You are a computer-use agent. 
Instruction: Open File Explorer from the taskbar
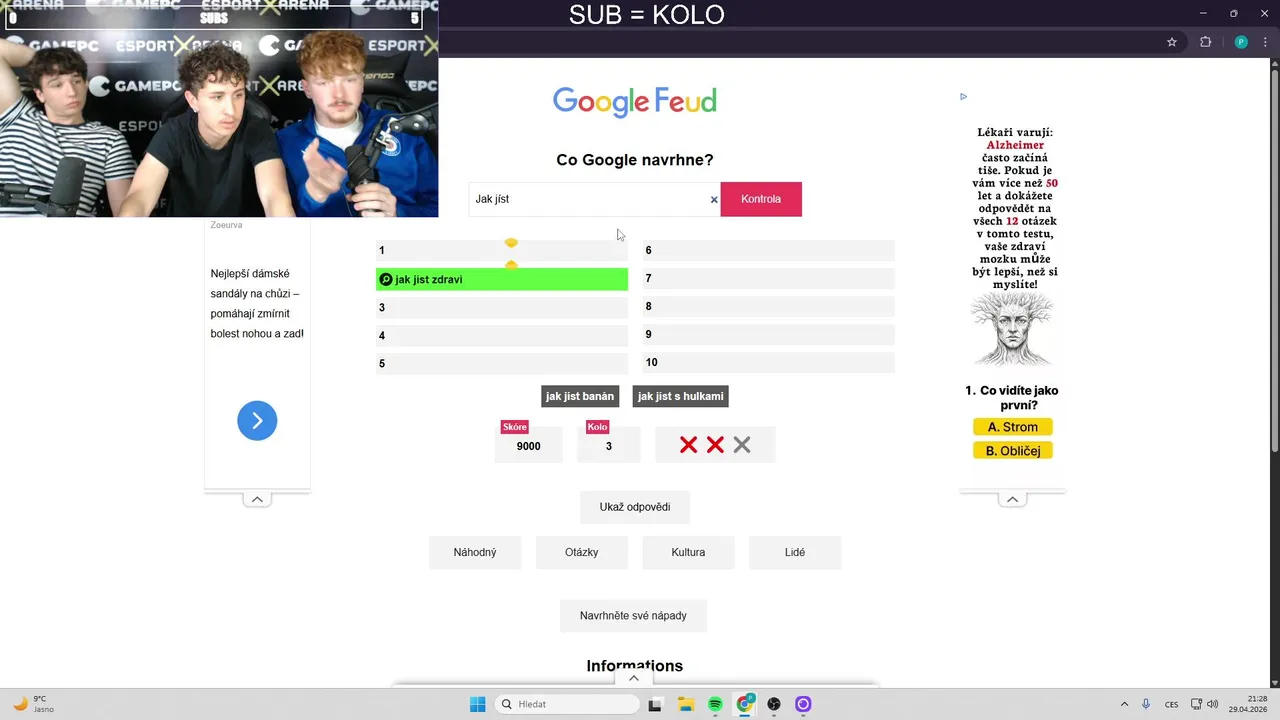click(686, 704)
